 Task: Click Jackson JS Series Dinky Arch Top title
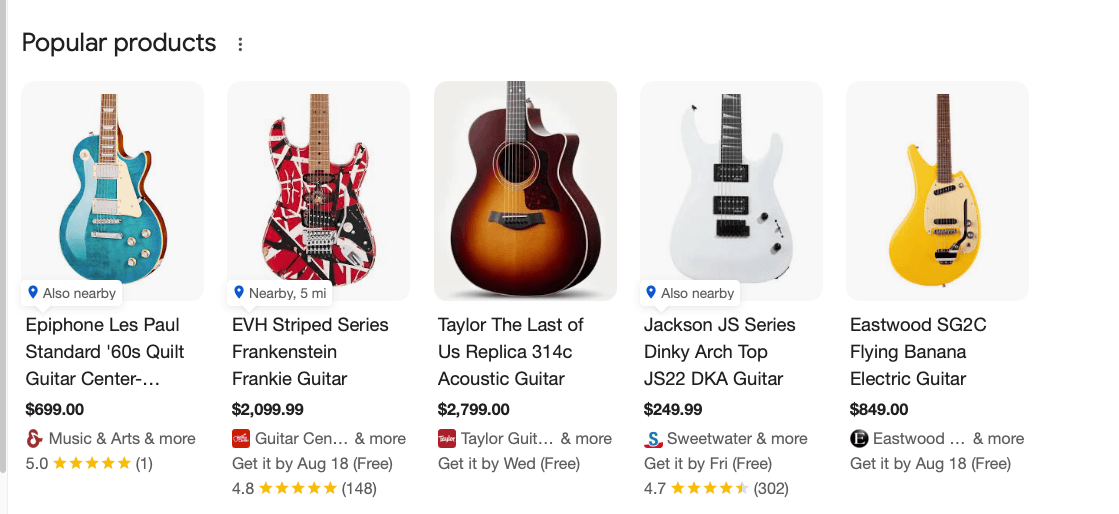[719, 352]
